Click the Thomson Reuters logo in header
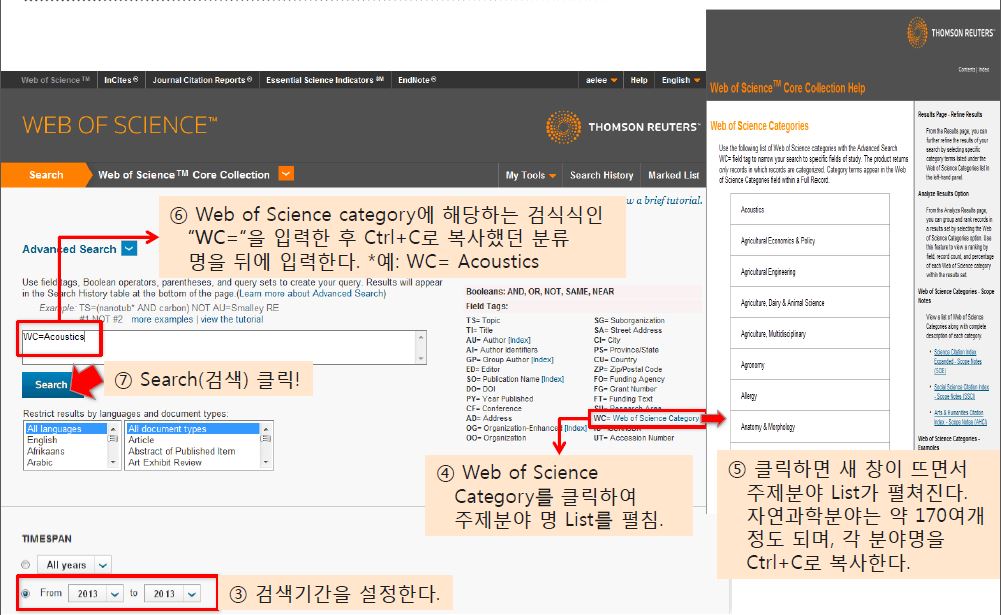 tap(622, 126)
